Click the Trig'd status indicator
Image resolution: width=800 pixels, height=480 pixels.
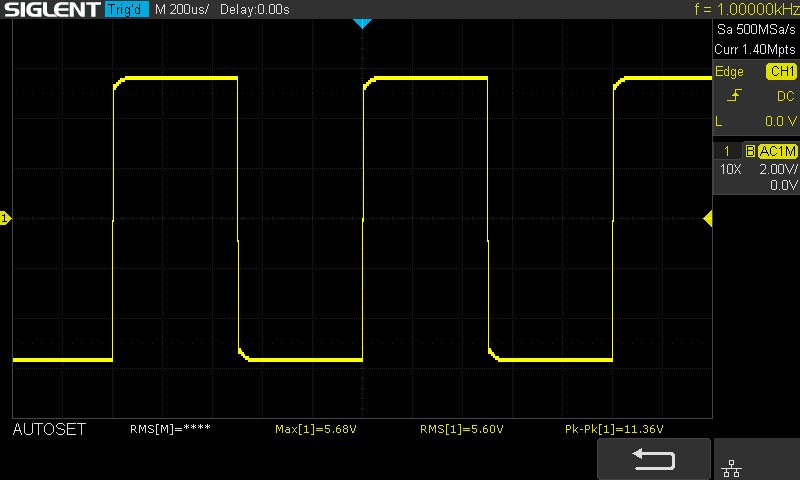click(x=126, y=9)
